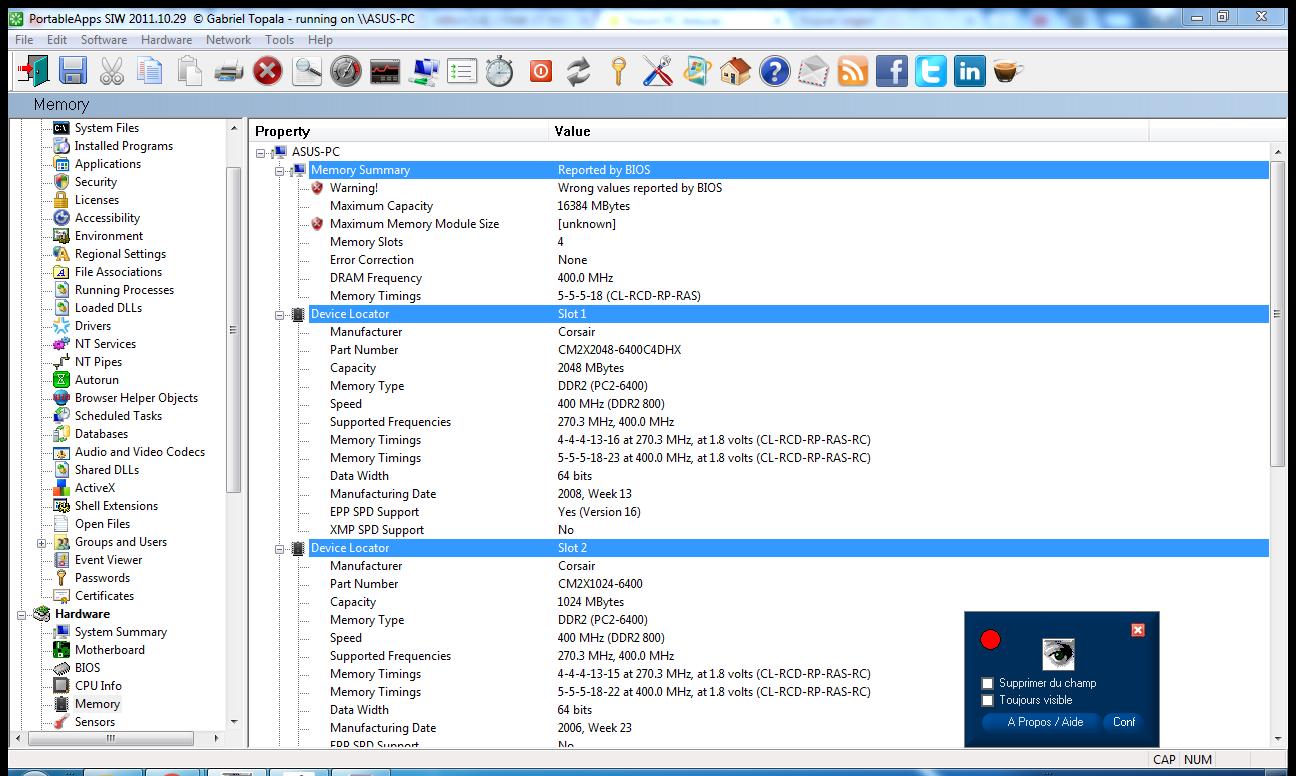
Task: Click the Copy documents icon
Action: coord(150,71)
